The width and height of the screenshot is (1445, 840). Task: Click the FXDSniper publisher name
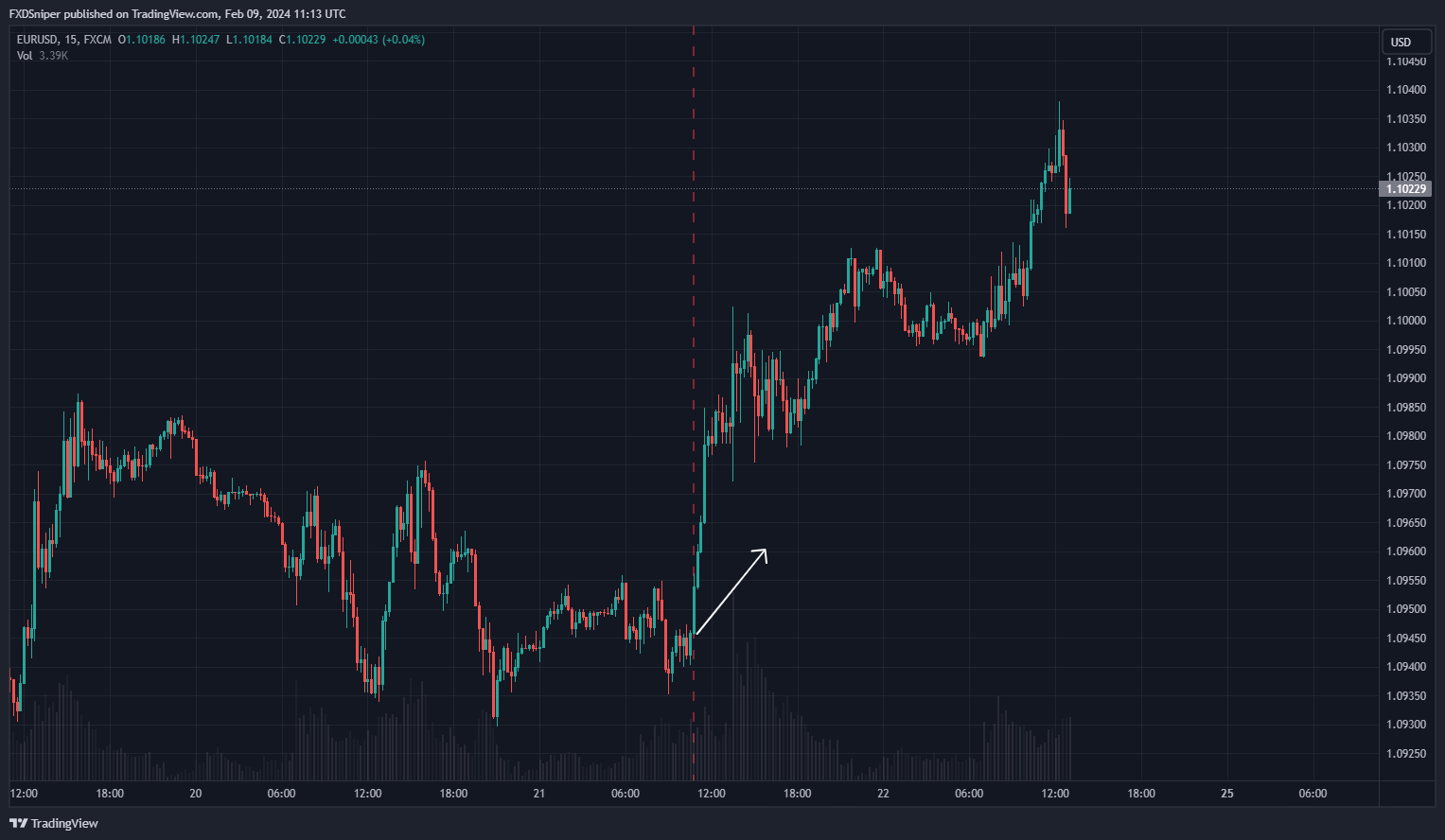tap(36, 14)
